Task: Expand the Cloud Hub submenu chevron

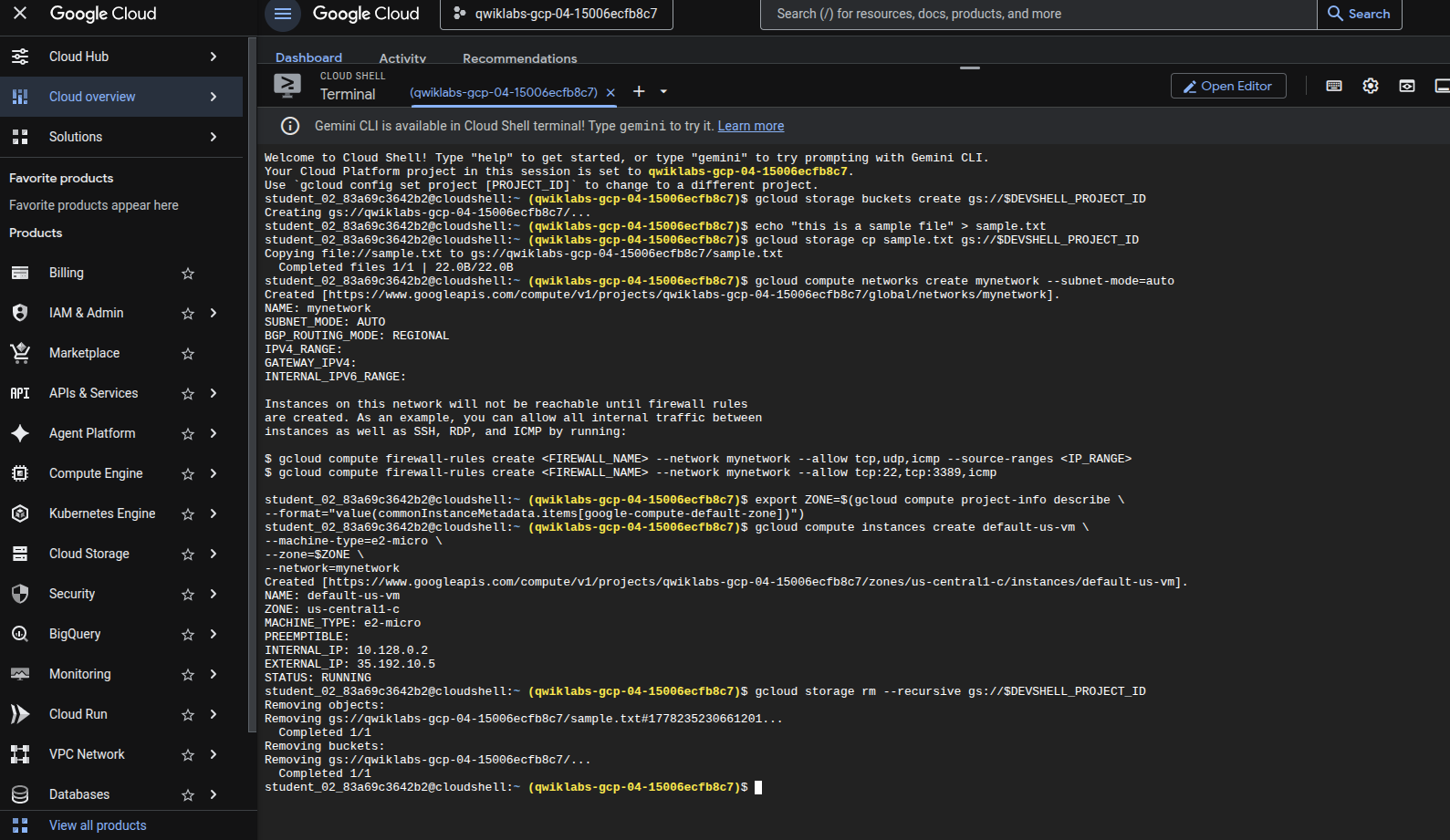Action: click(x=214, y=57)
